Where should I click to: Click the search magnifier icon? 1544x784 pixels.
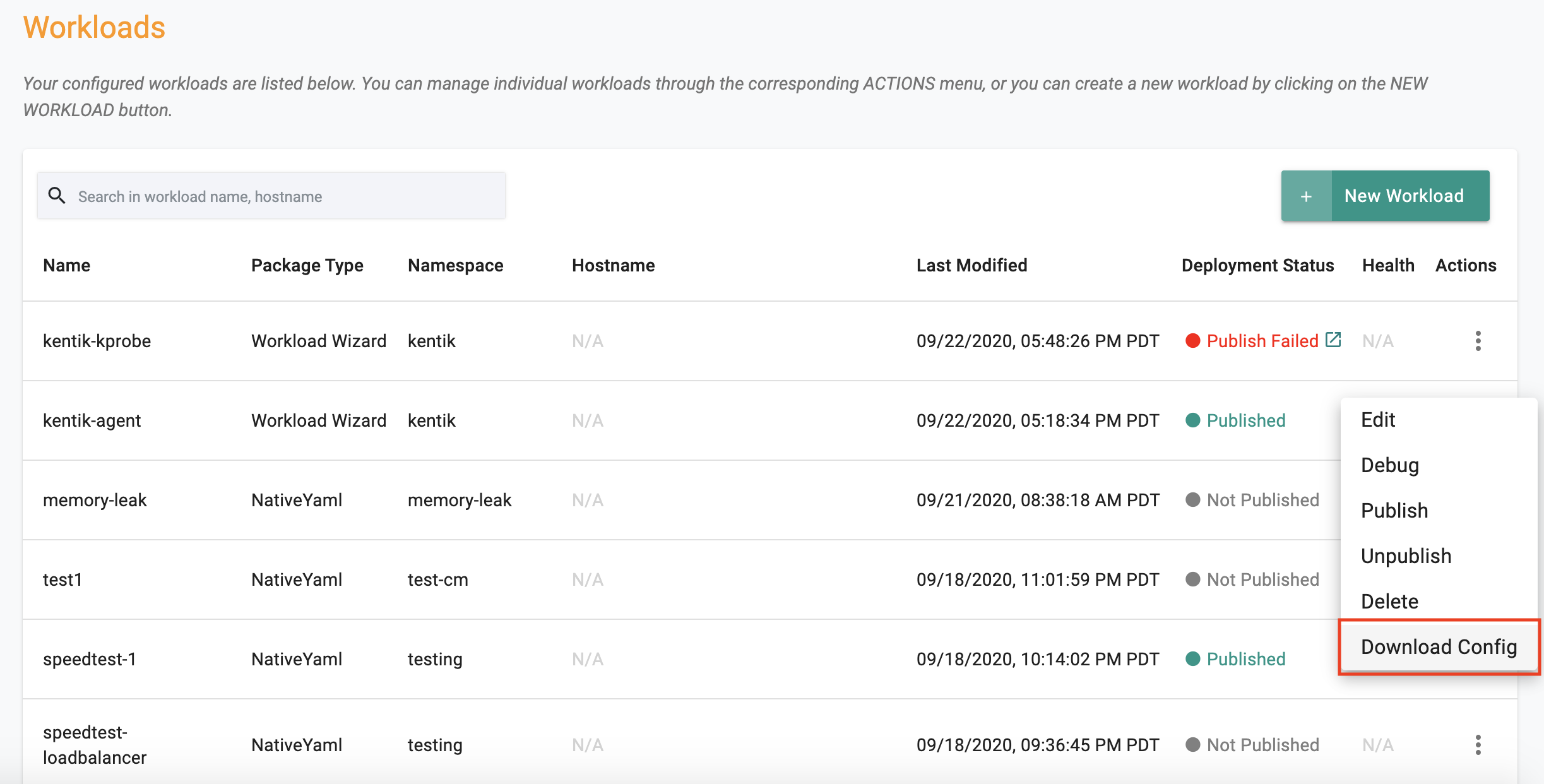click(57, 196)
